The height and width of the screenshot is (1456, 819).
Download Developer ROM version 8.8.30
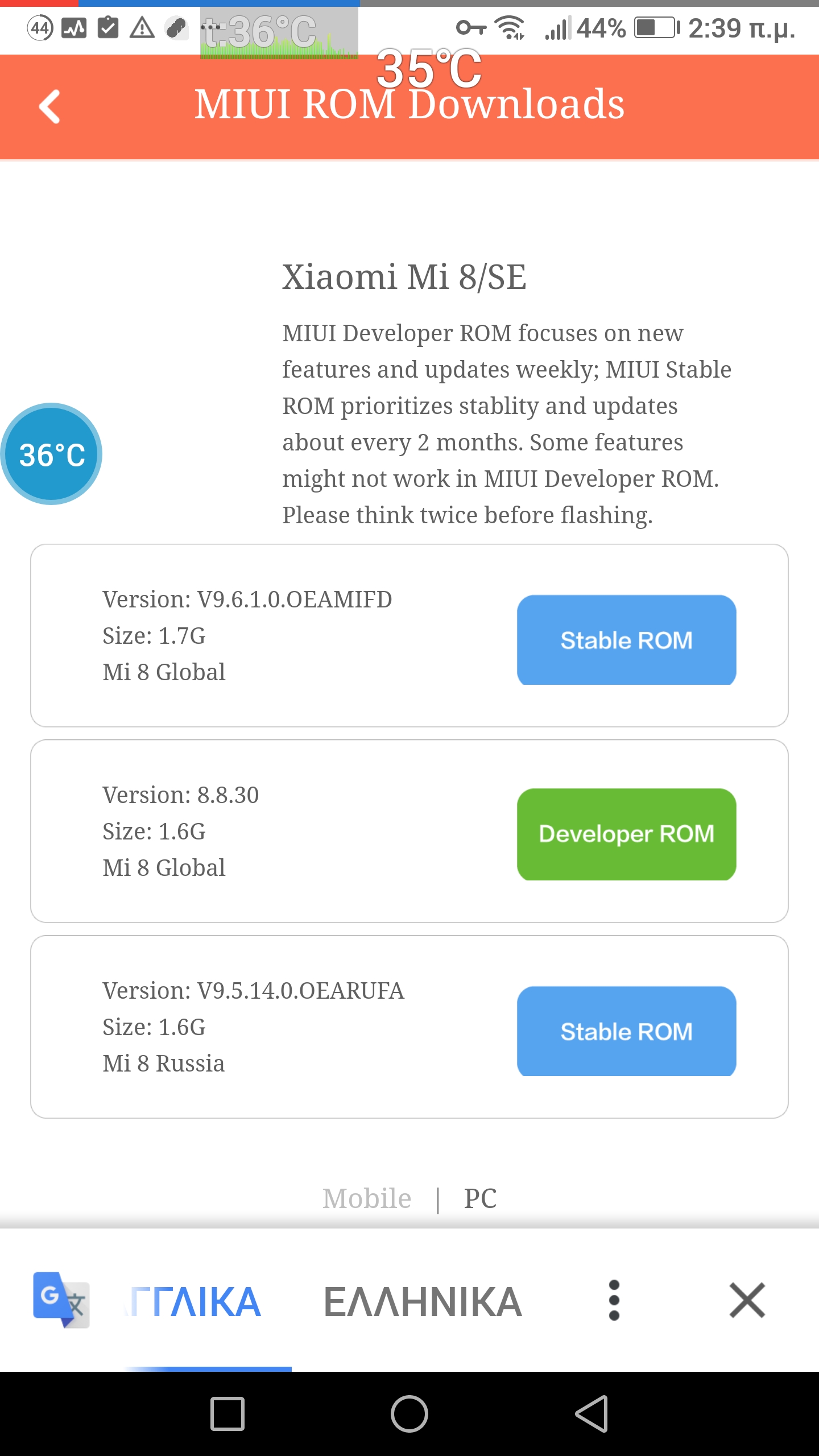626,834
